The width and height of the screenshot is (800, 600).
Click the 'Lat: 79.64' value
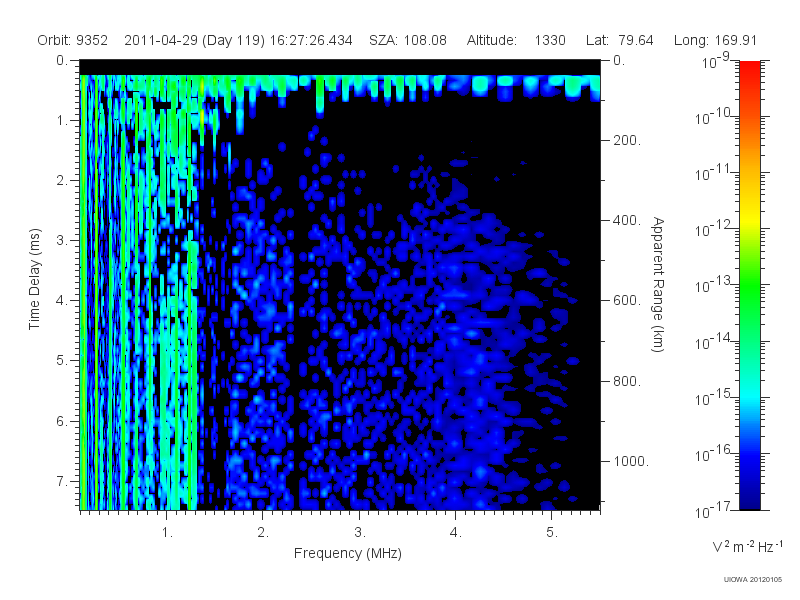pos(619,40)
